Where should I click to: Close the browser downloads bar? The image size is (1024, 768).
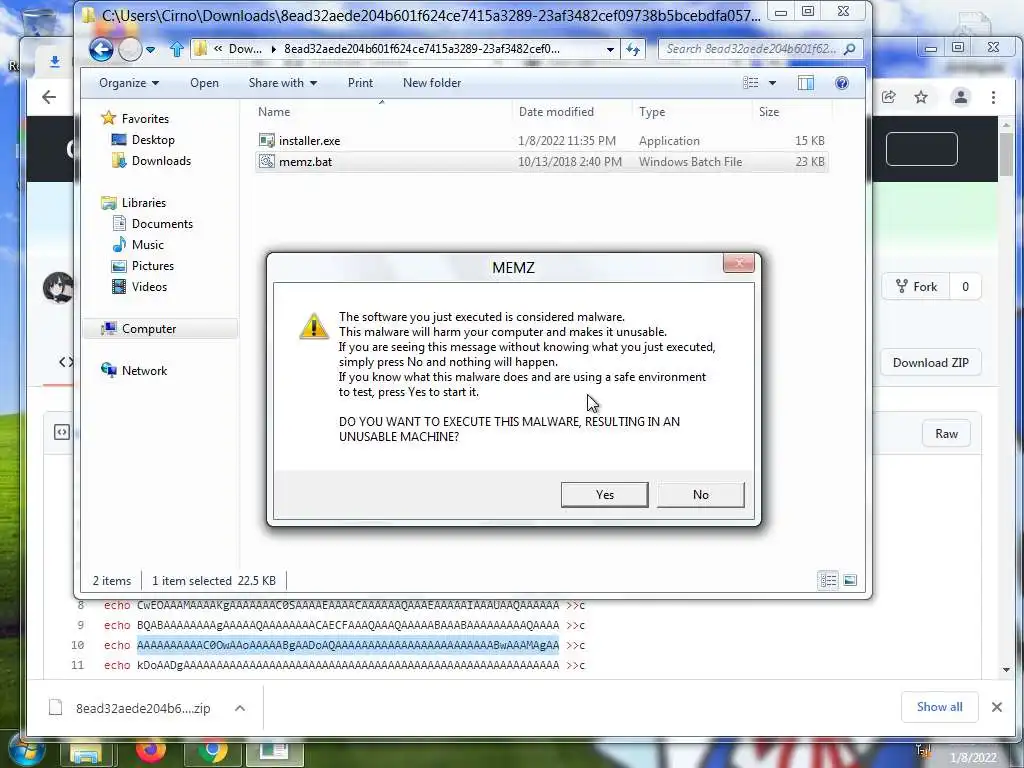997,707
